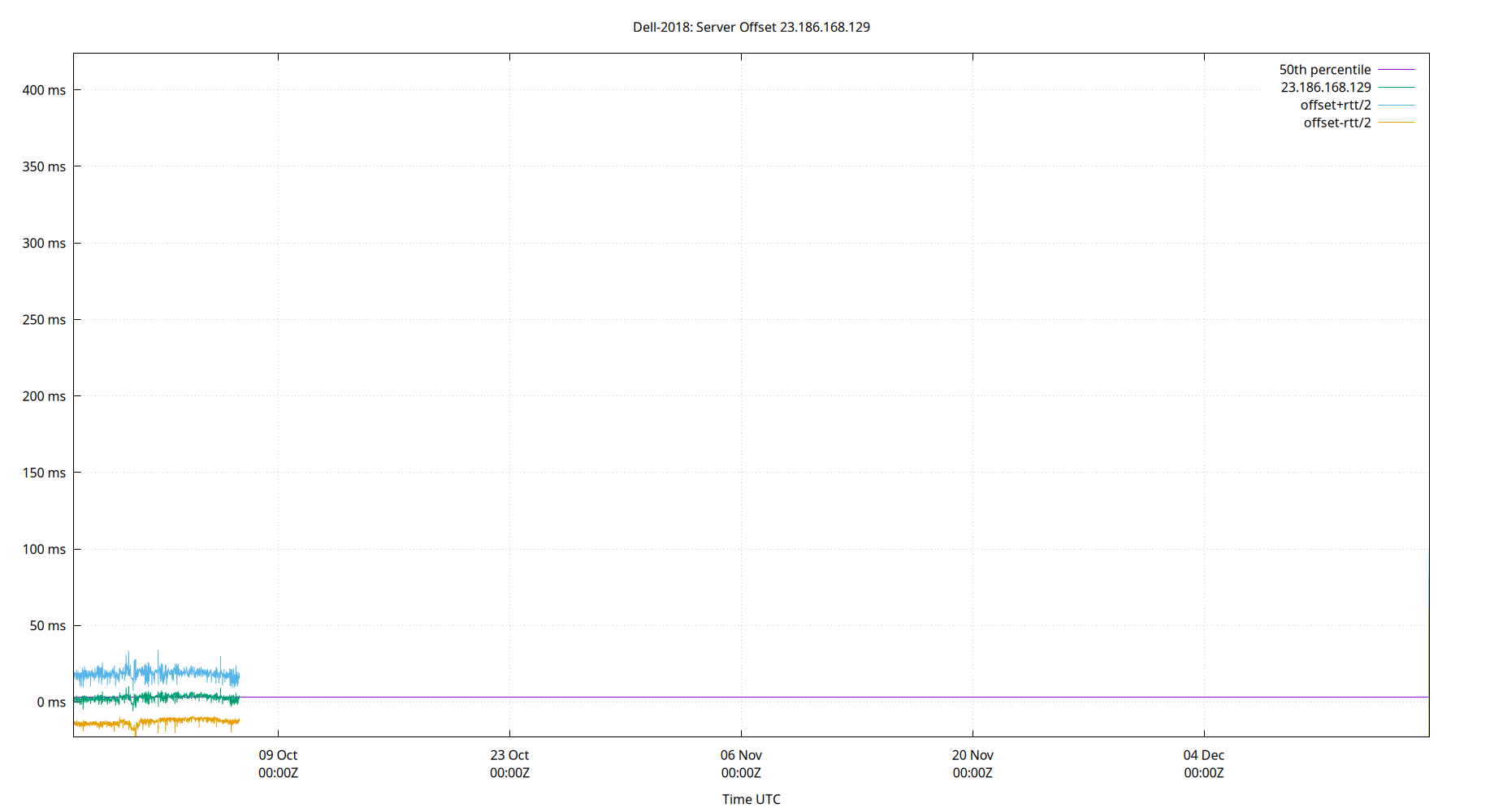Select the 50th percentile legend label
Screen dimensions: 1503x812
pos(1324,70)
